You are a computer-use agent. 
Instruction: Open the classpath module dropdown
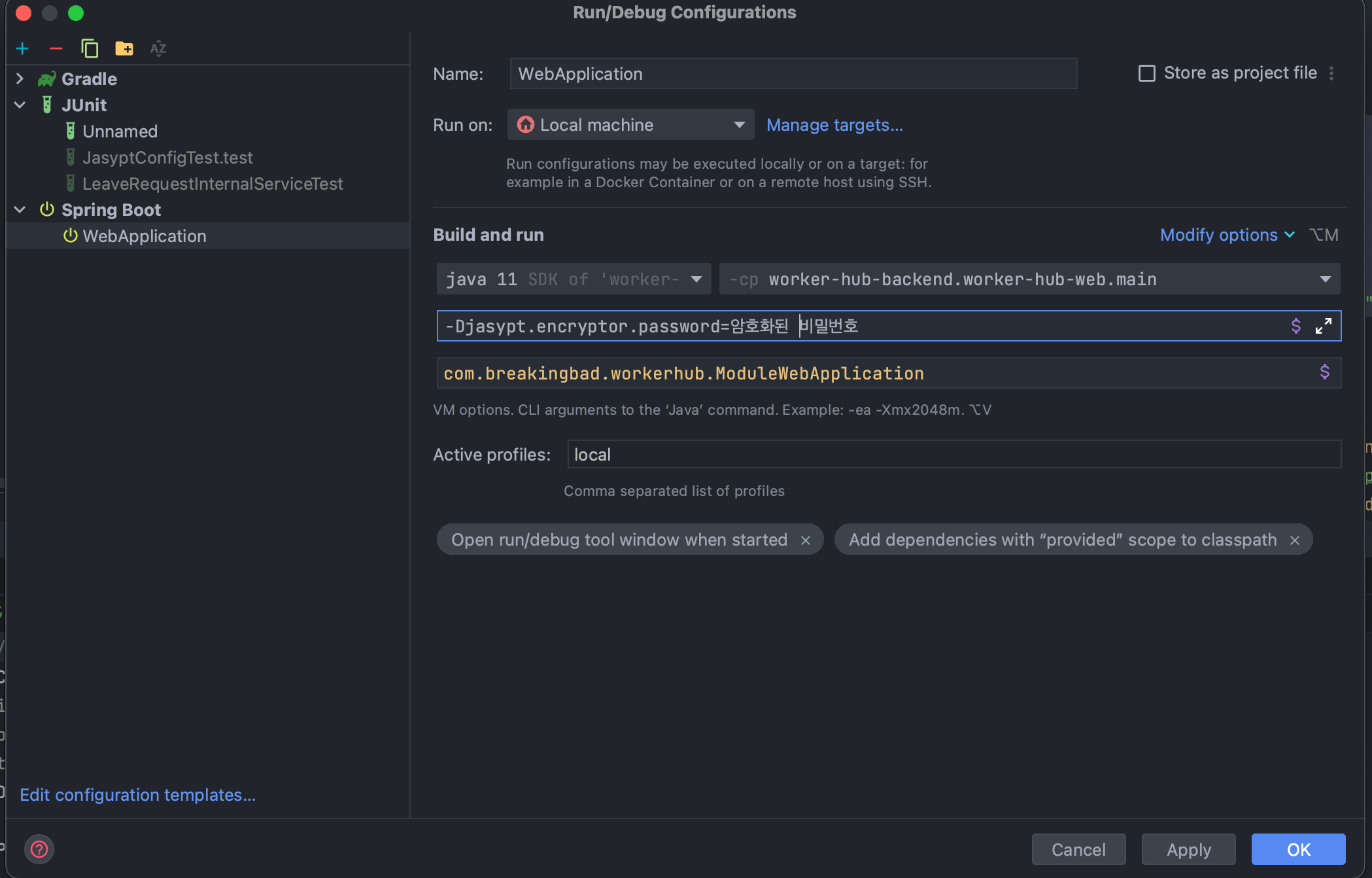tap(1325, 279)
